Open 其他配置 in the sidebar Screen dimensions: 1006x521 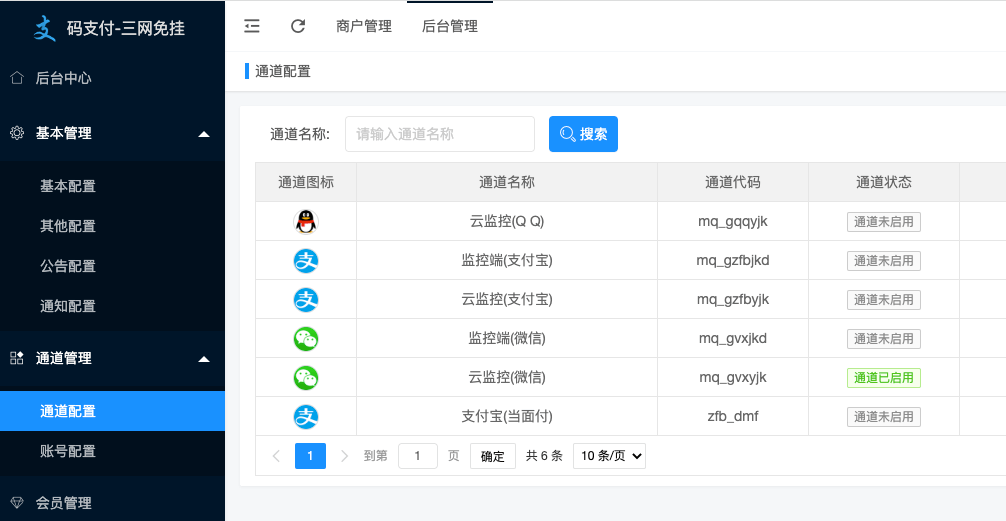112,226
